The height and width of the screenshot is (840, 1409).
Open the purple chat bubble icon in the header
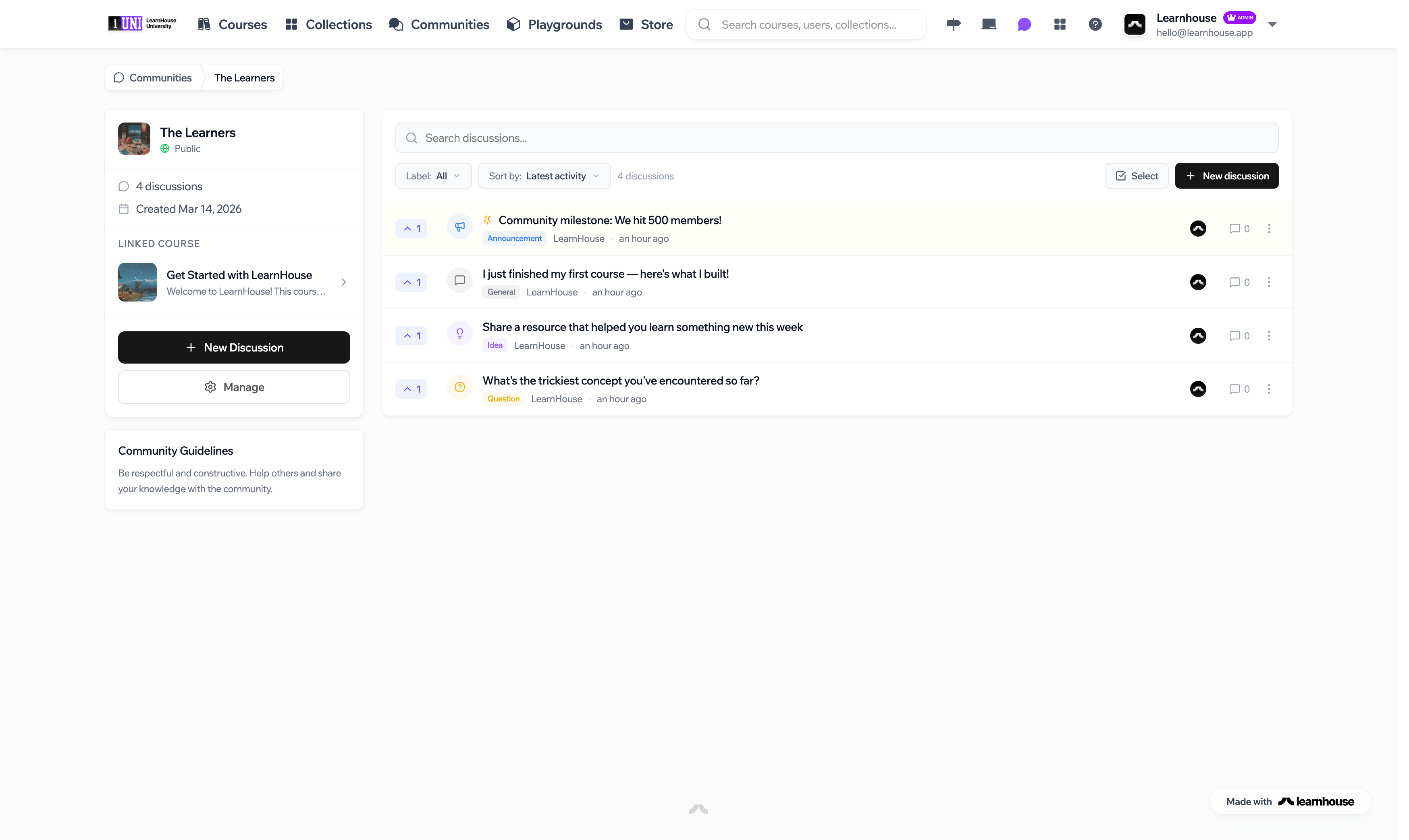(1024, 24)
